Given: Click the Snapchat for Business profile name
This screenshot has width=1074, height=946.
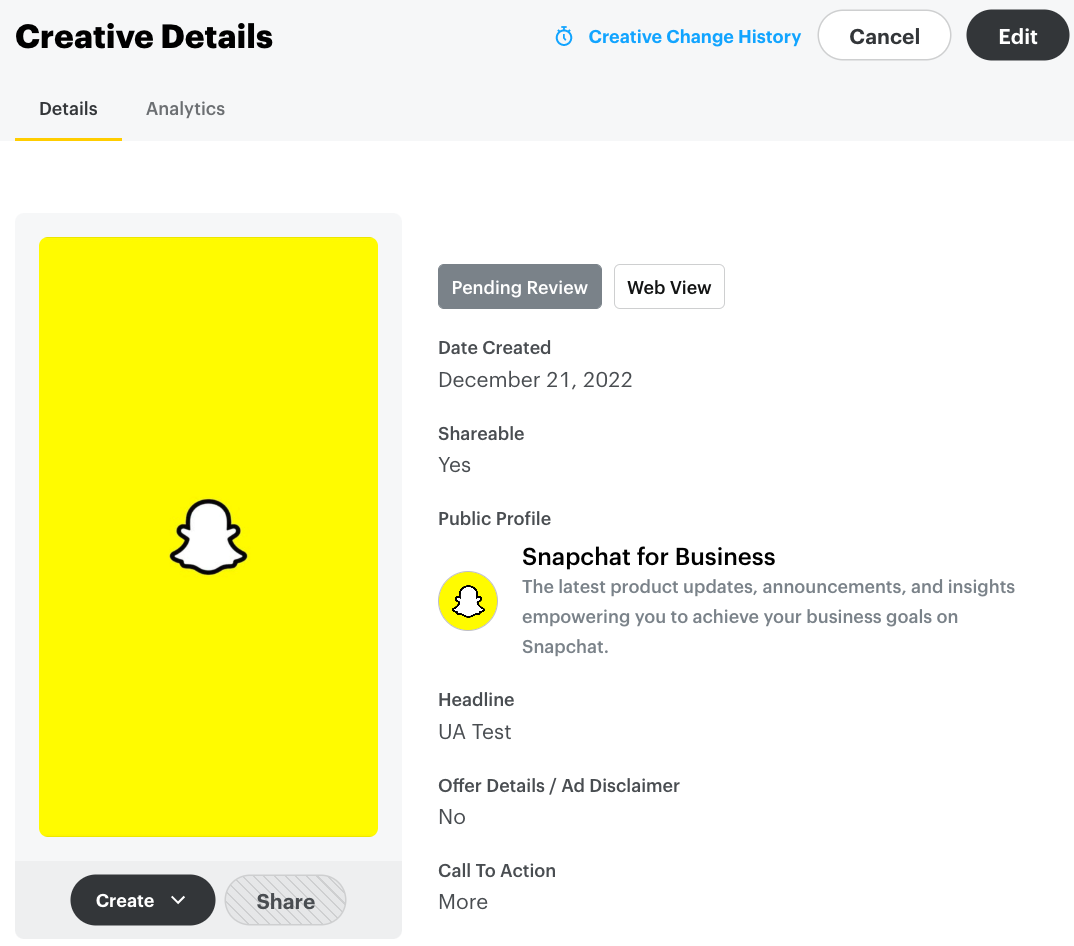Looking at the screenshot, I should tap(649, 557).
